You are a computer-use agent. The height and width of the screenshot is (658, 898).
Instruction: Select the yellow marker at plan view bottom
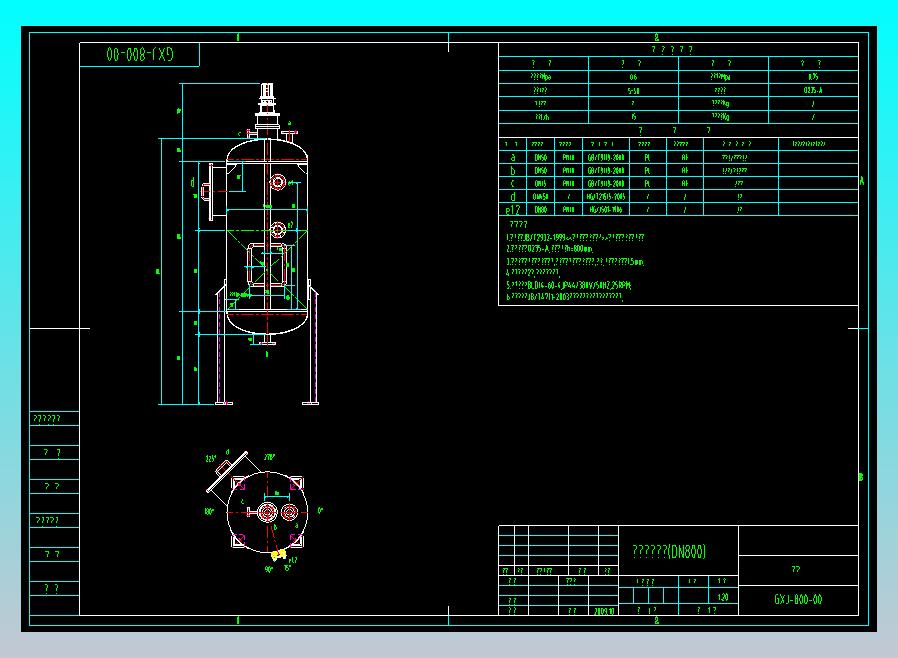[x=278, y=554]
